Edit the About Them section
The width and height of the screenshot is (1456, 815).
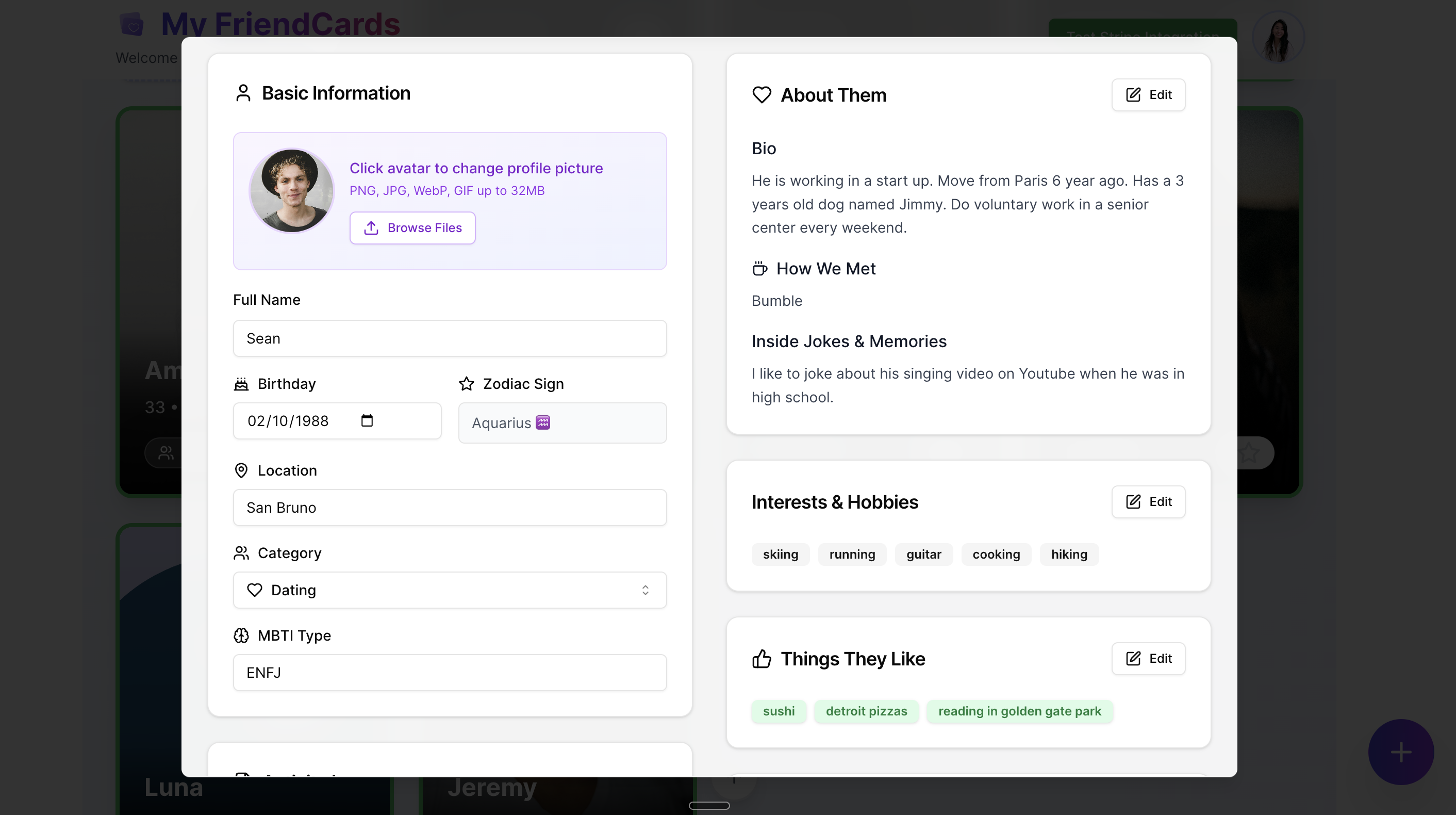[x=1148, y=95]
